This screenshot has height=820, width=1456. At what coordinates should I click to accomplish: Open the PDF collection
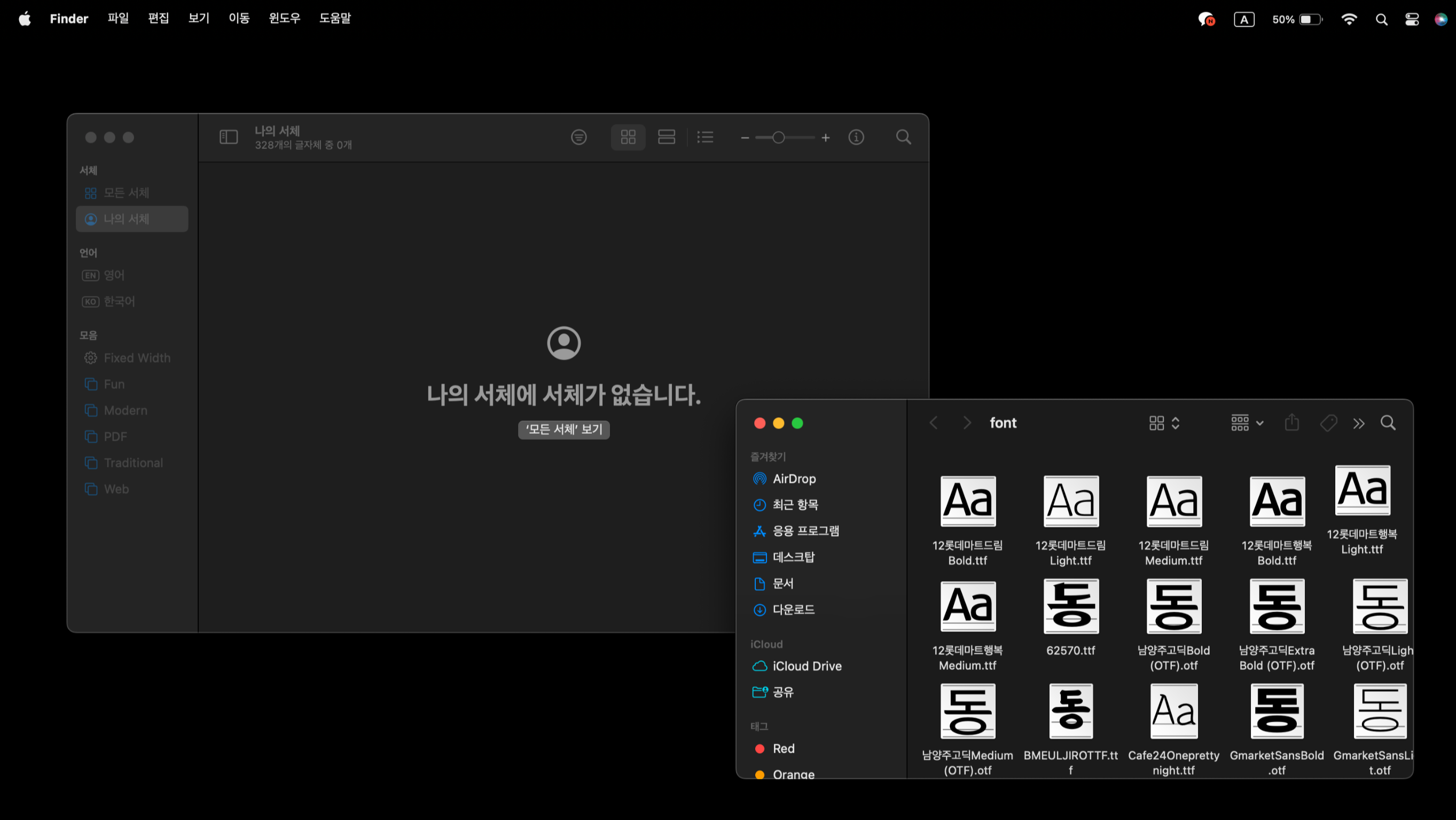[132, 436]
